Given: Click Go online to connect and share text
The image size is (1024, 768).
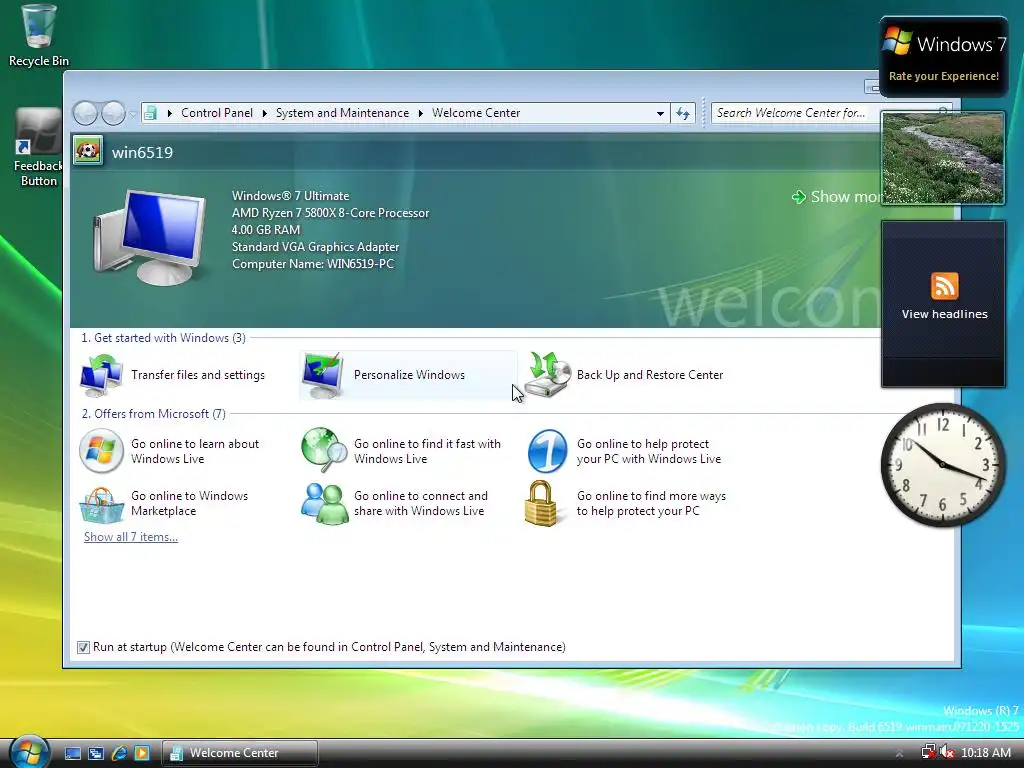Looking at the screenshot, I should coord(421,504).
